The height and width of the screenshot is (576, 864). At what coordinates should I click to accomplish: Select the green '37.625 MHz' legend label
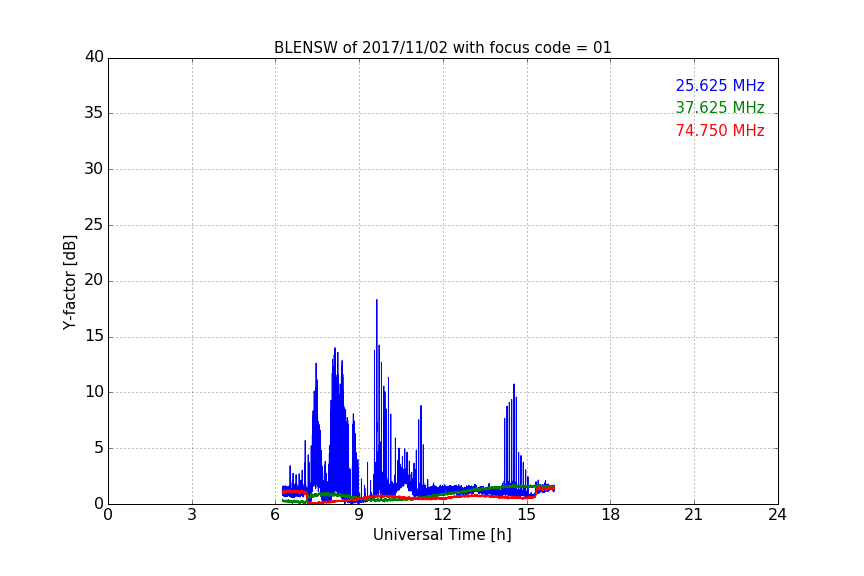click(x=720, y=107)
